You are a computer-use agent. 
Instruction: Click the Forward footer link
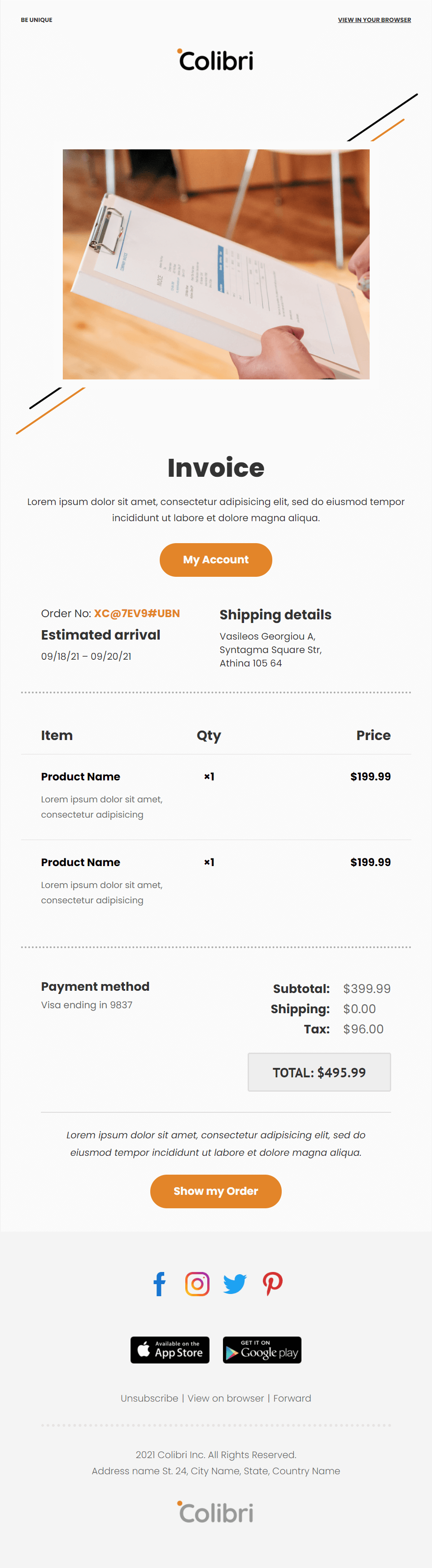(292, 1398)
